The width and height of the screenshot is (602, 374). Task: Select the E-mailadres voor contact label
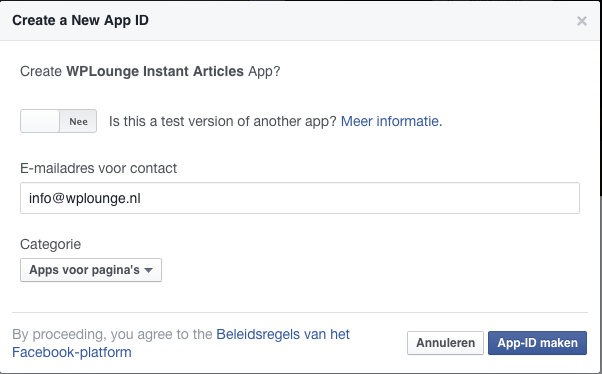[x=98, y=168]
